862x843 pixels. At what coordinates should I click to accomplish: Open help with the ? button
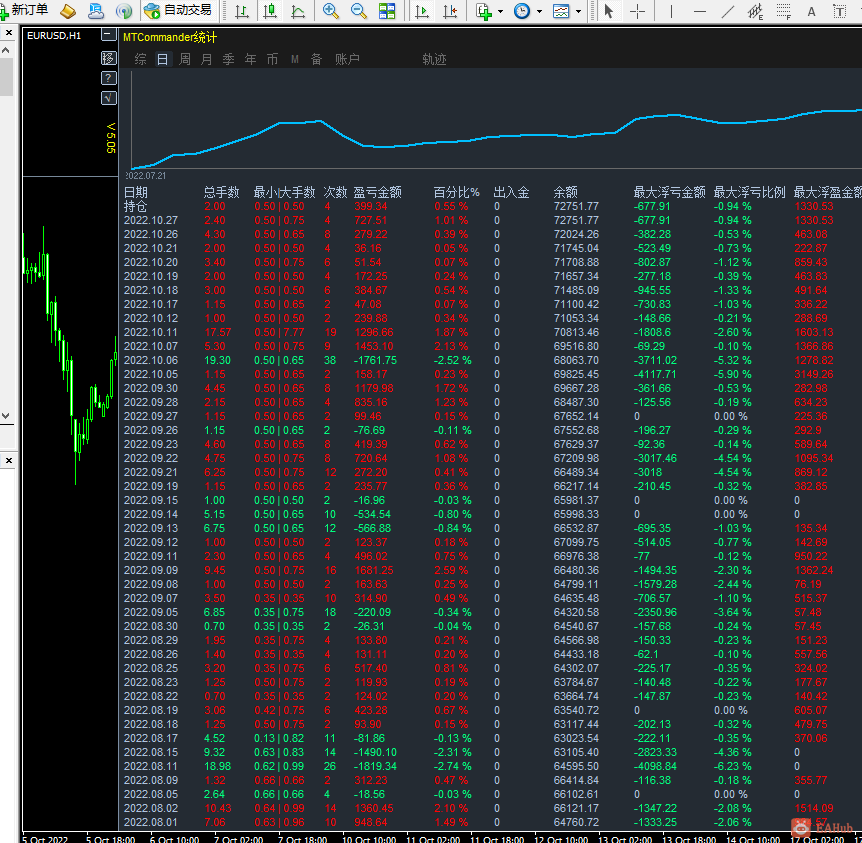(x=109, y=78)
